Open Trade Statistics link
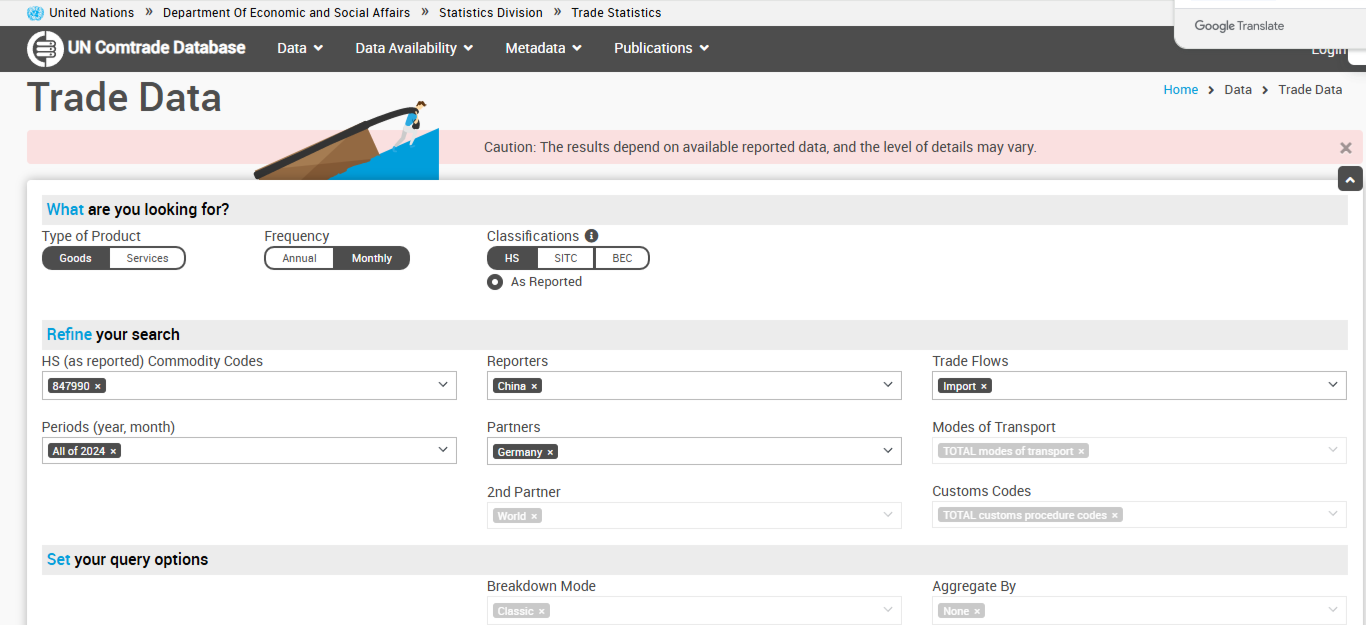1366x625 pixels. click(x=616, y=13)
